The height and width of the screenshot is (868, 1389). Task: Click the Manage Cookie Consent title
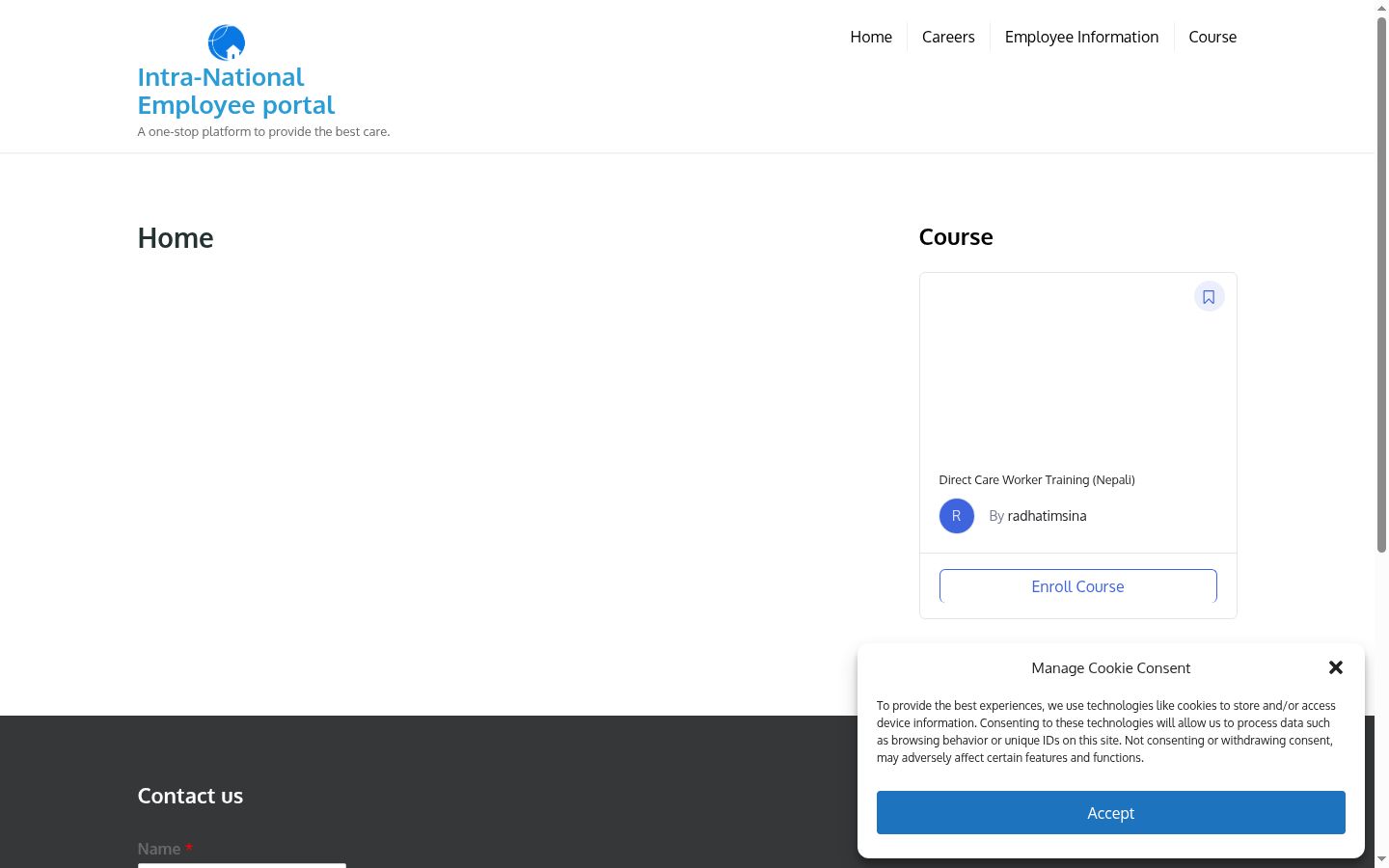click(x=1110, y=667)
